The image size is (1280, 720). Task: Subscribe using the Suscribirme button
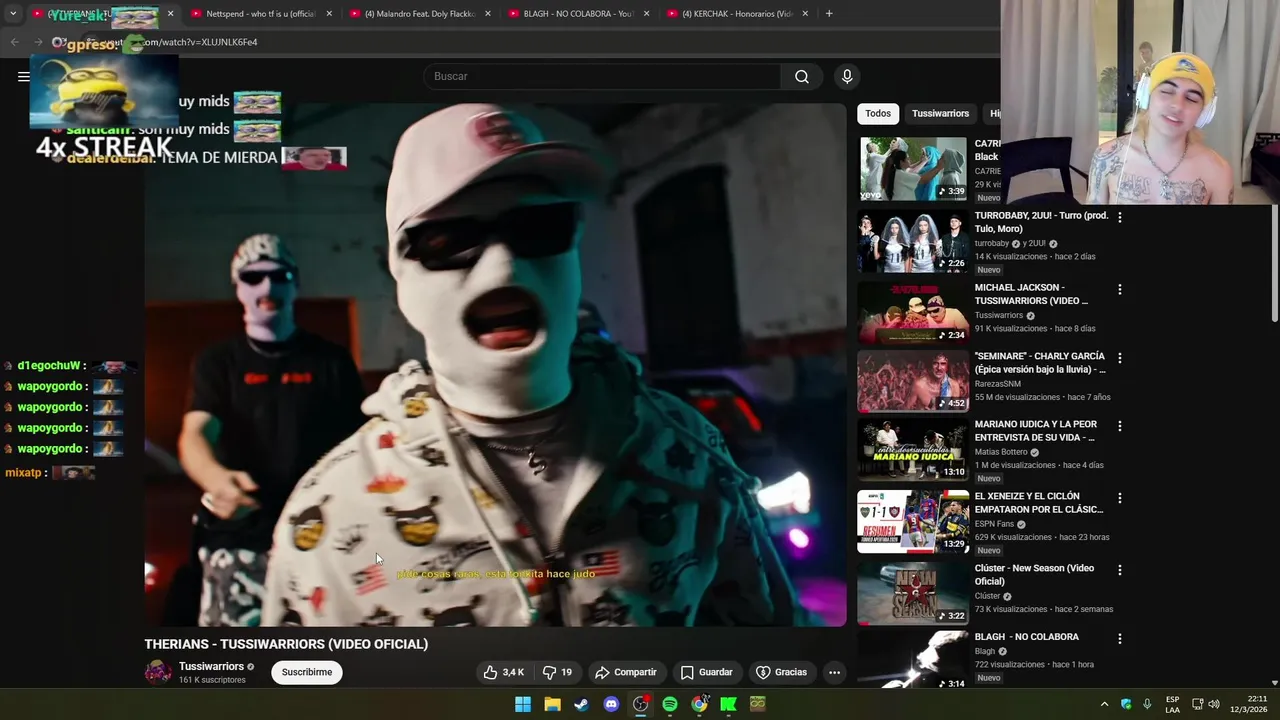click(x=307, y=672)
